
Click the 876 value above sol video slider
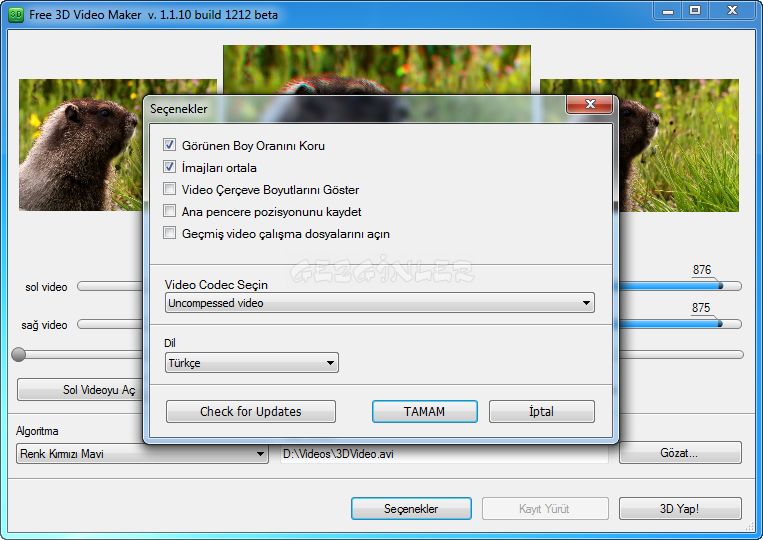(702, 270)
